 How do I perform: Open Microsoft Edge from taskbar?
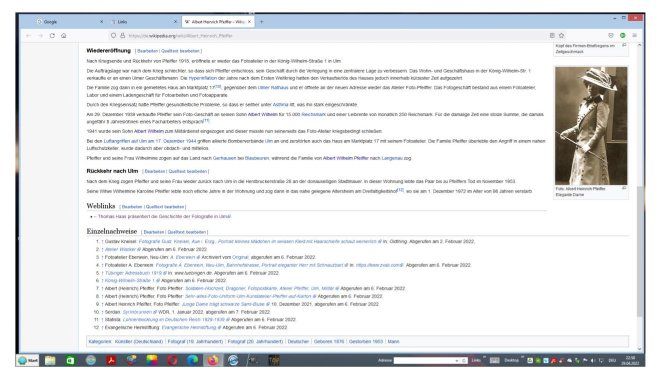coord(192,360)
